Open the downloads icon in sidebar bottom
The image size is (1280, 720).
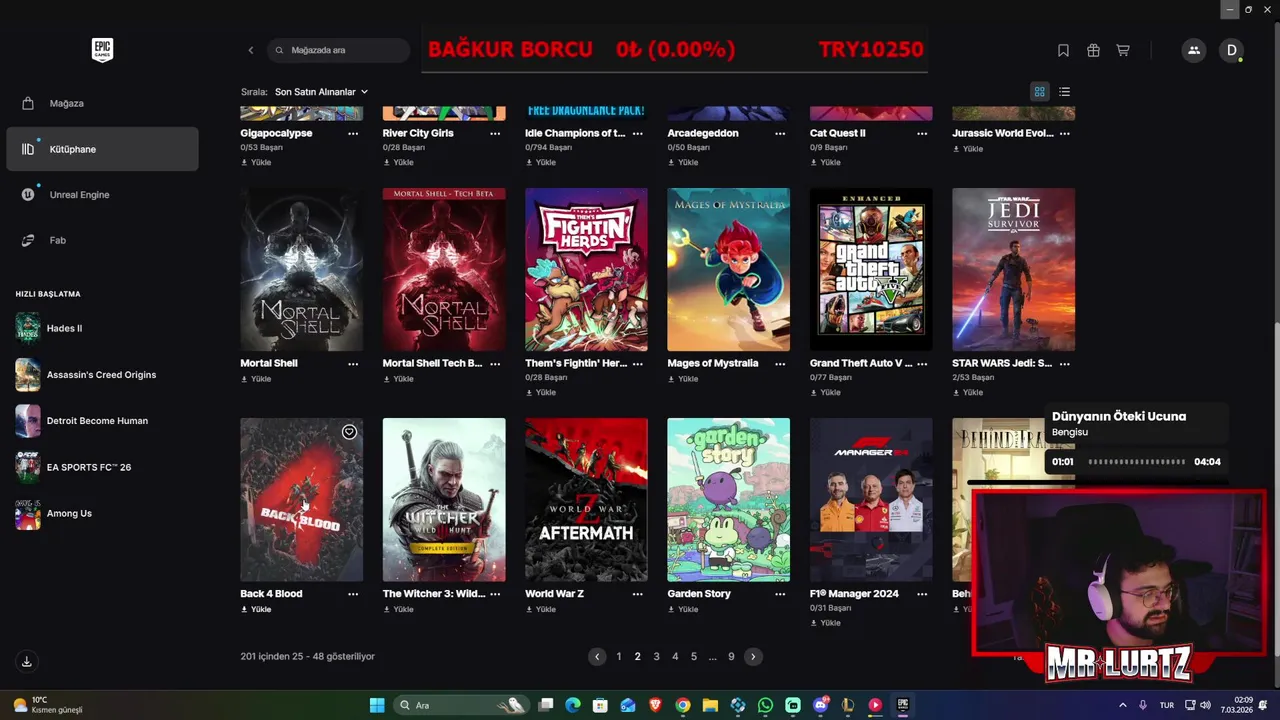click(x=27, y=661)
